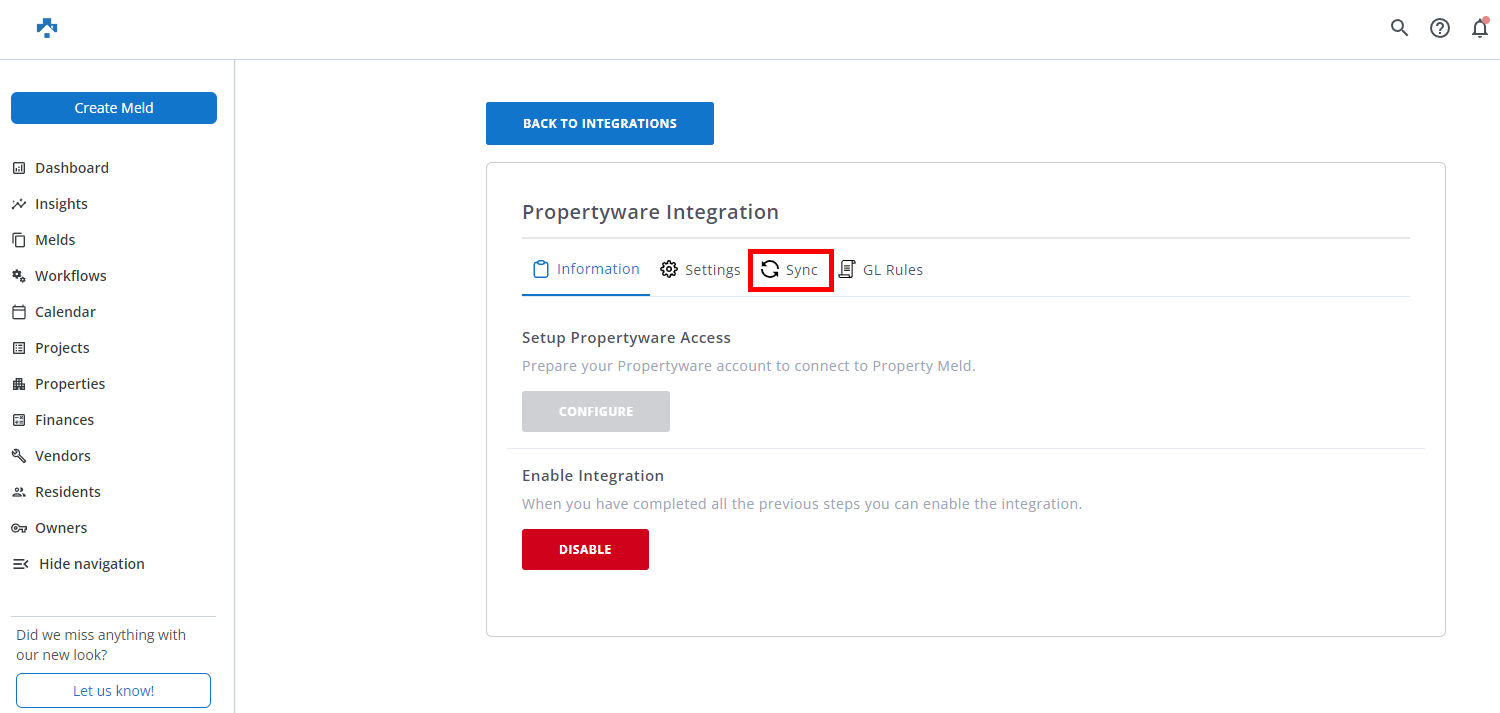Viewport: 1500px width, 713px height.
Task: Go to Melds in sidebar
Action: [55, 240]
